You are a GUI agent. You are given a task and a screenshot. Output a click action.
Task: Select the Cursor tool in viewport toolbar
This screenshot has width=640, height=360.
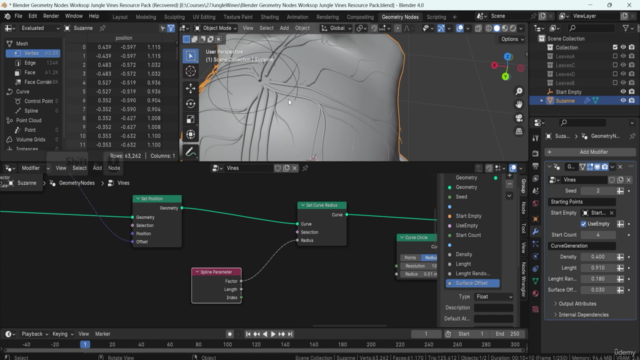click(190, 71)
